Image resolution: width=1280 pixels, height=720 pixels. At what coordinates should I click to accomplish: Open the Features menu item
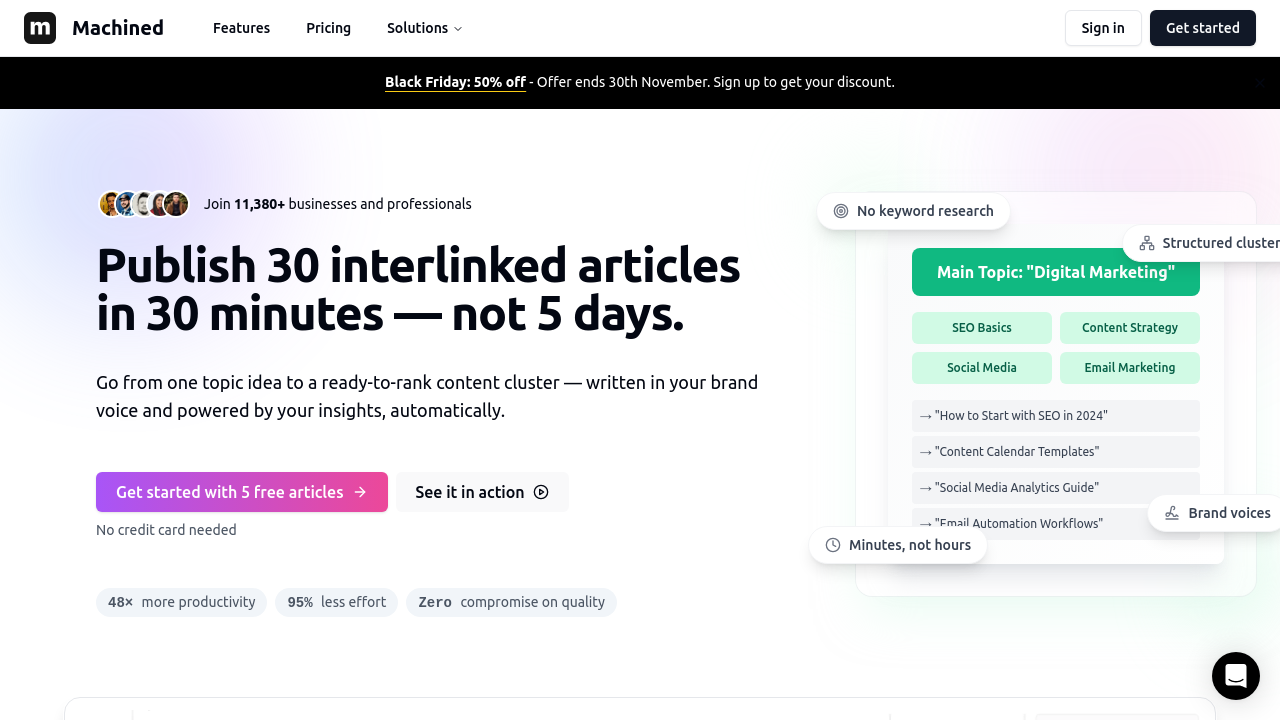pos(241,28)
